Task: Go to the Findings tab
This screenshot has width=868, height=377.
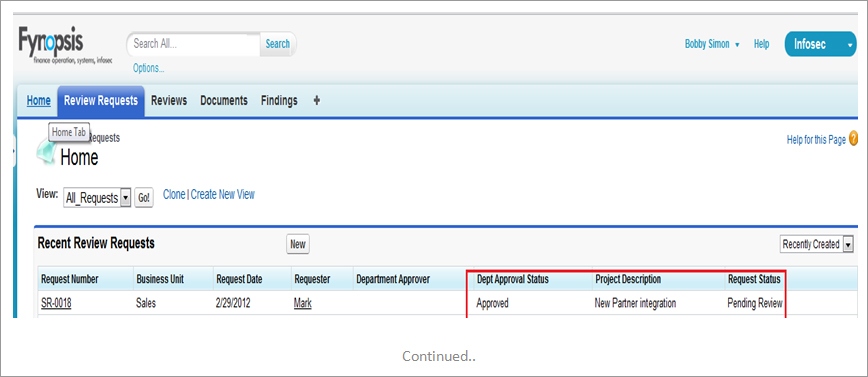Action: [279, 101]
